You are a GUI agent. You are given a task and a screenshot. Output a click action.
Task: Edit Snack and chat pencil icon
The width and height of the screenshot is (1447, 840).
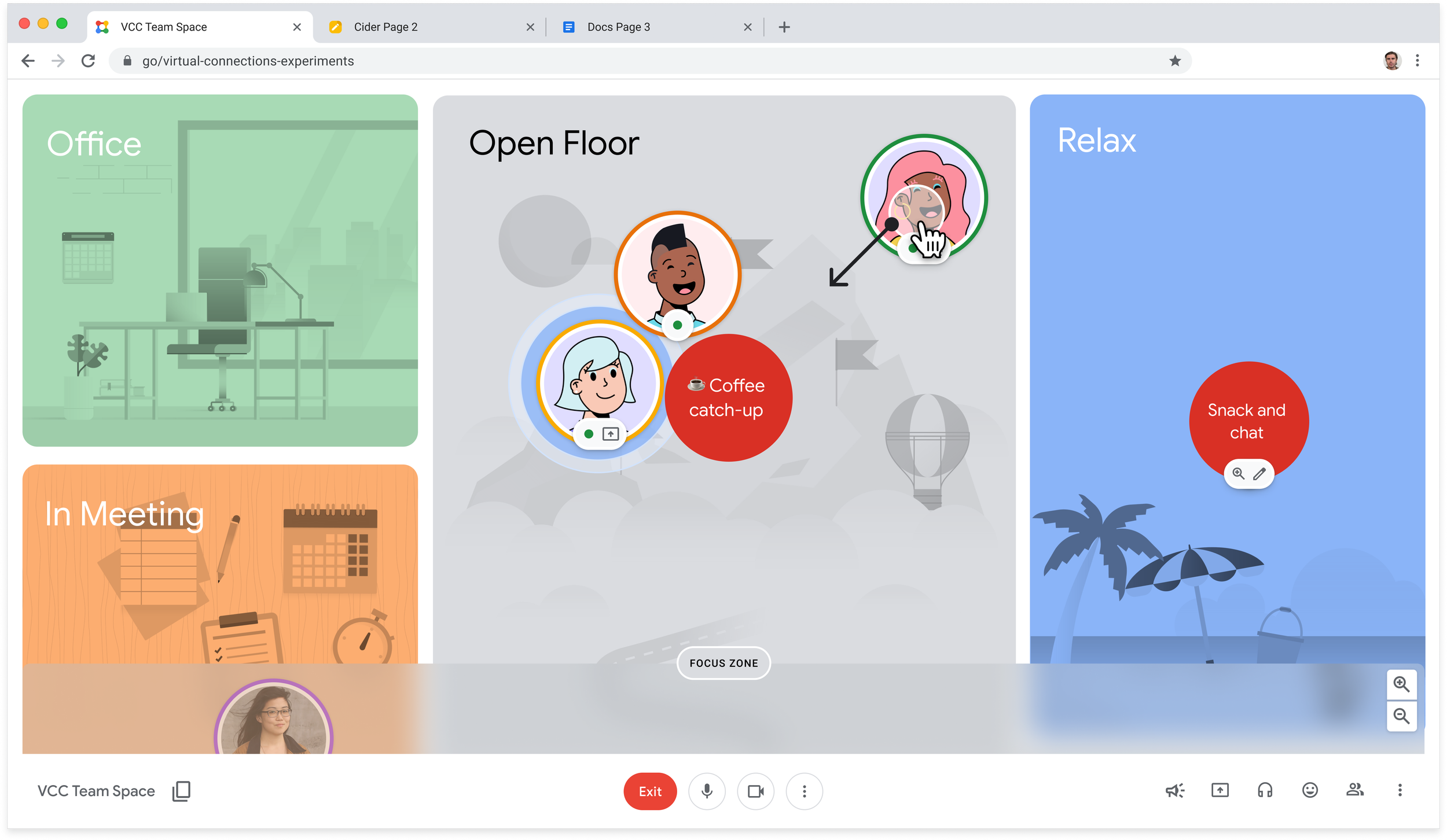[1259, 474]
